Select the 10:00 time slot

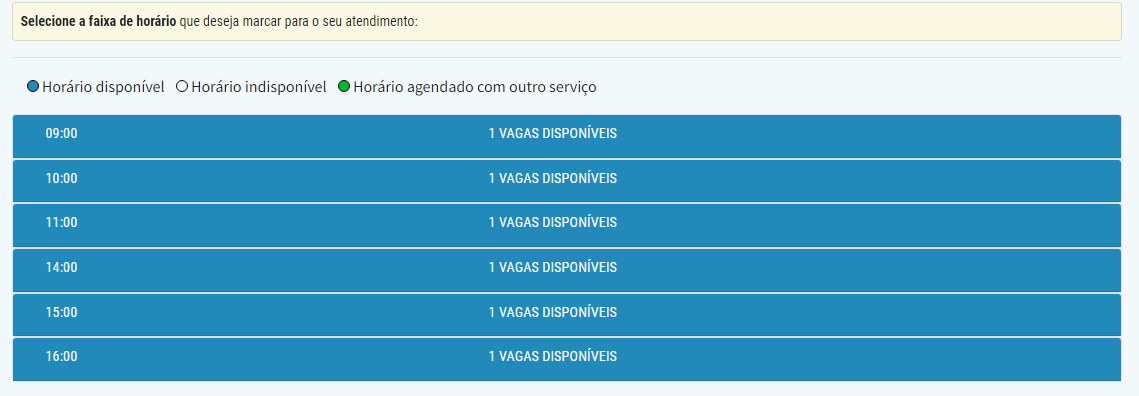pos(567,181)
